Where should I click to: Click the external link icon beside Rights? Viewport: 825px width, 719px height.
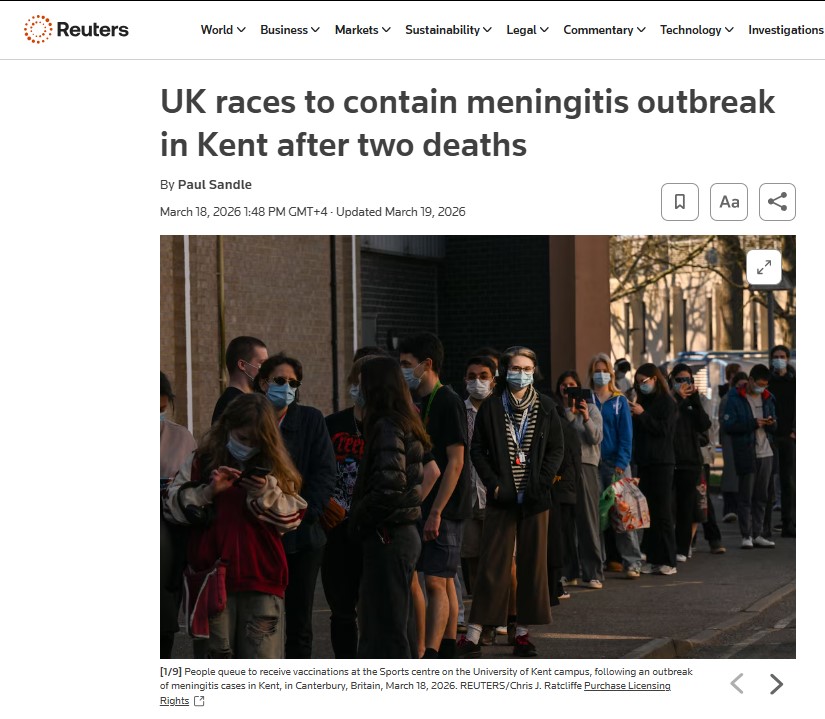click(199, 701)
